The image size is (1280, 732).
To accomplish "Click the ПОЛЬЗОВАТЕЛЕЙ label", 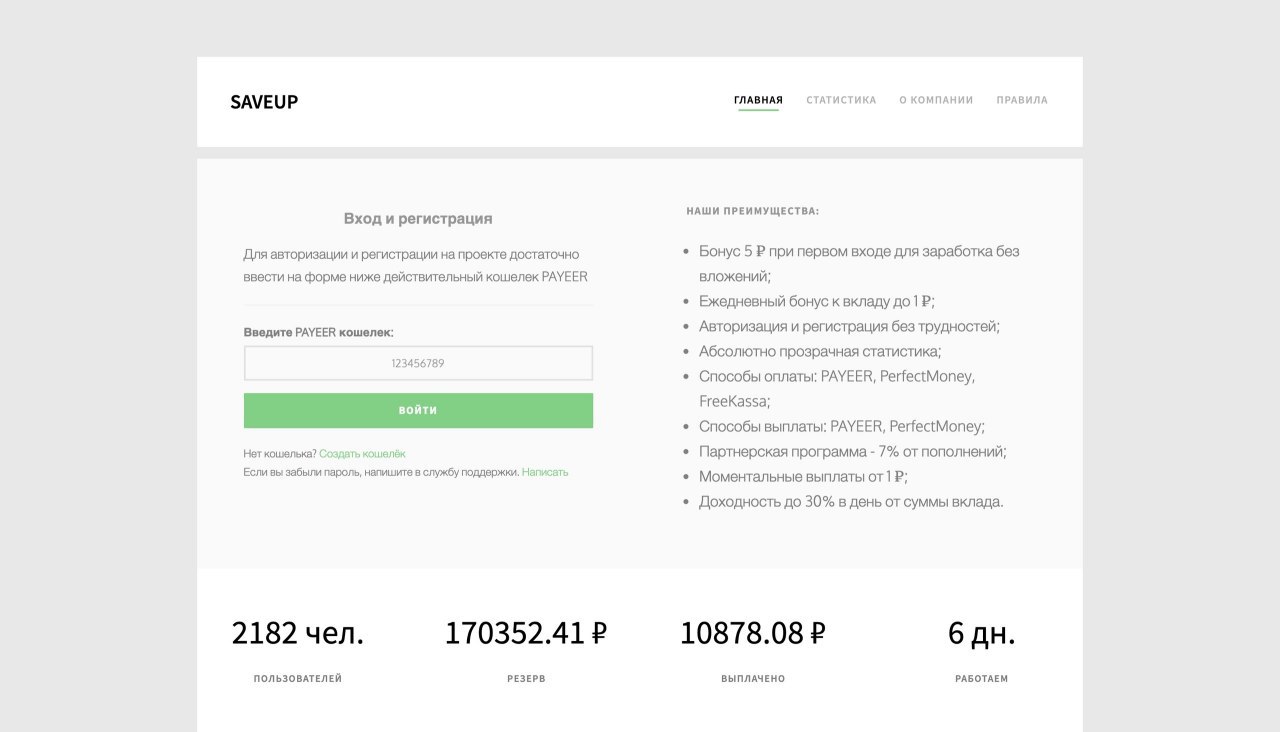I will (x=297, y=679).
